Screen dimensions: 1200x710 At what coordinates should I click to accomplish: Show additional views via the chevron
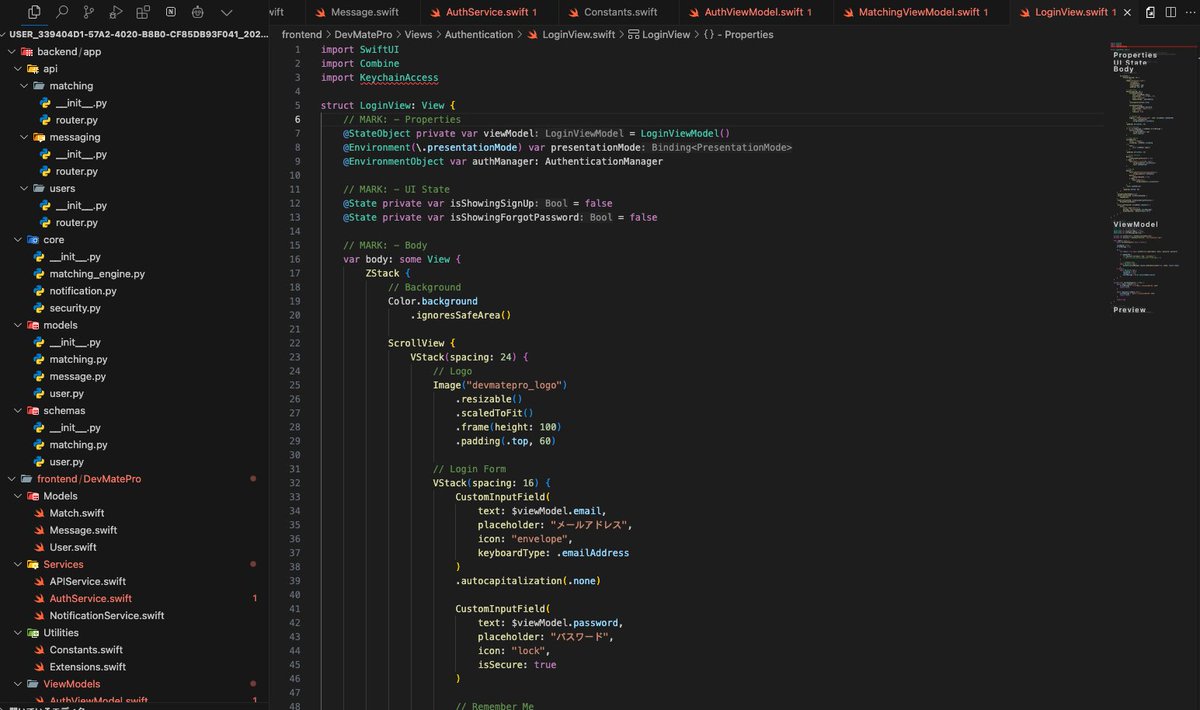(226, 12)
